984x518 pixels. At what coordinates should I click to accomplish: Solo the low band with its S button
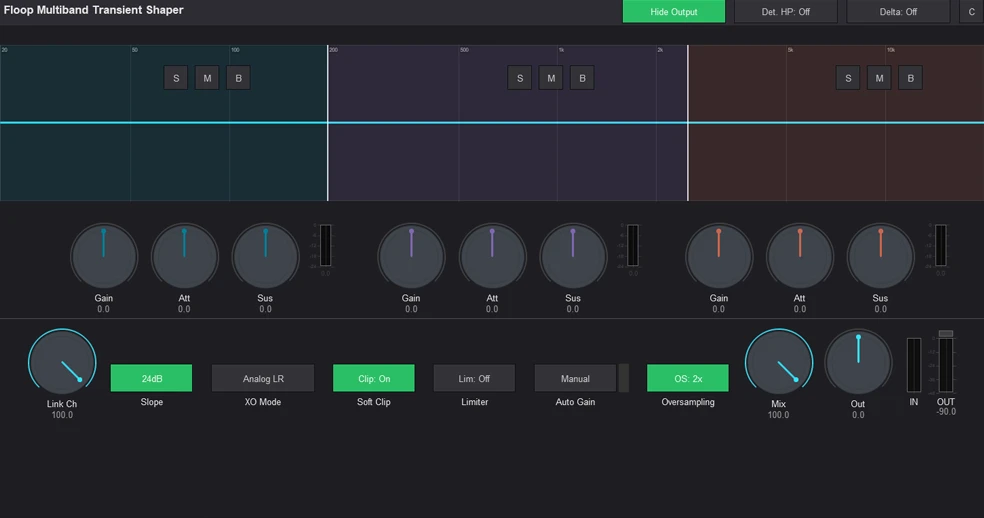[x=176, y=78]
